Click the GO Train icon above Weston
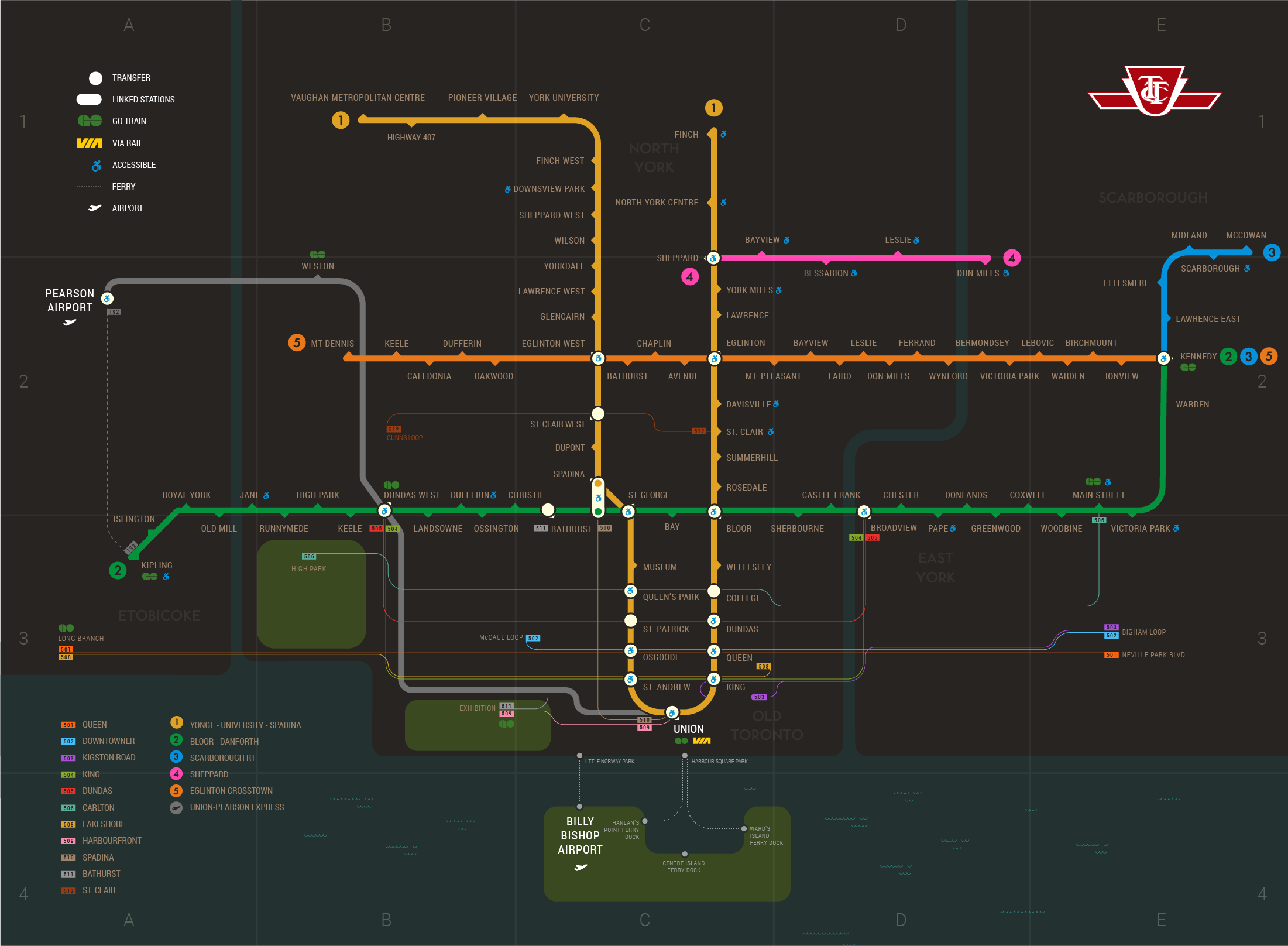 click(x=317, y=255)
